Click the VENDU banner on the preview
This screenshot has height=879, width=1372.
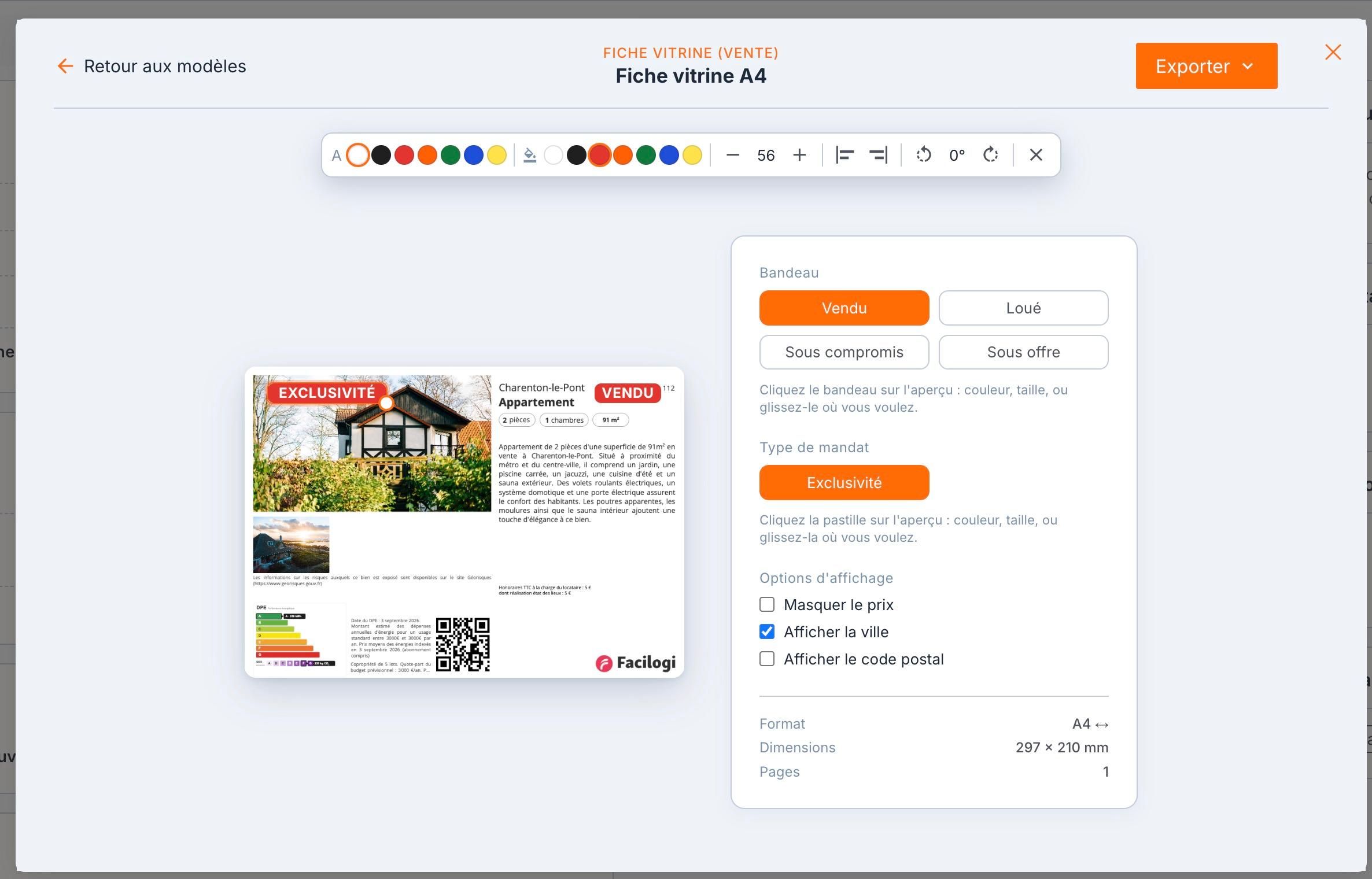tap(628, 393)
